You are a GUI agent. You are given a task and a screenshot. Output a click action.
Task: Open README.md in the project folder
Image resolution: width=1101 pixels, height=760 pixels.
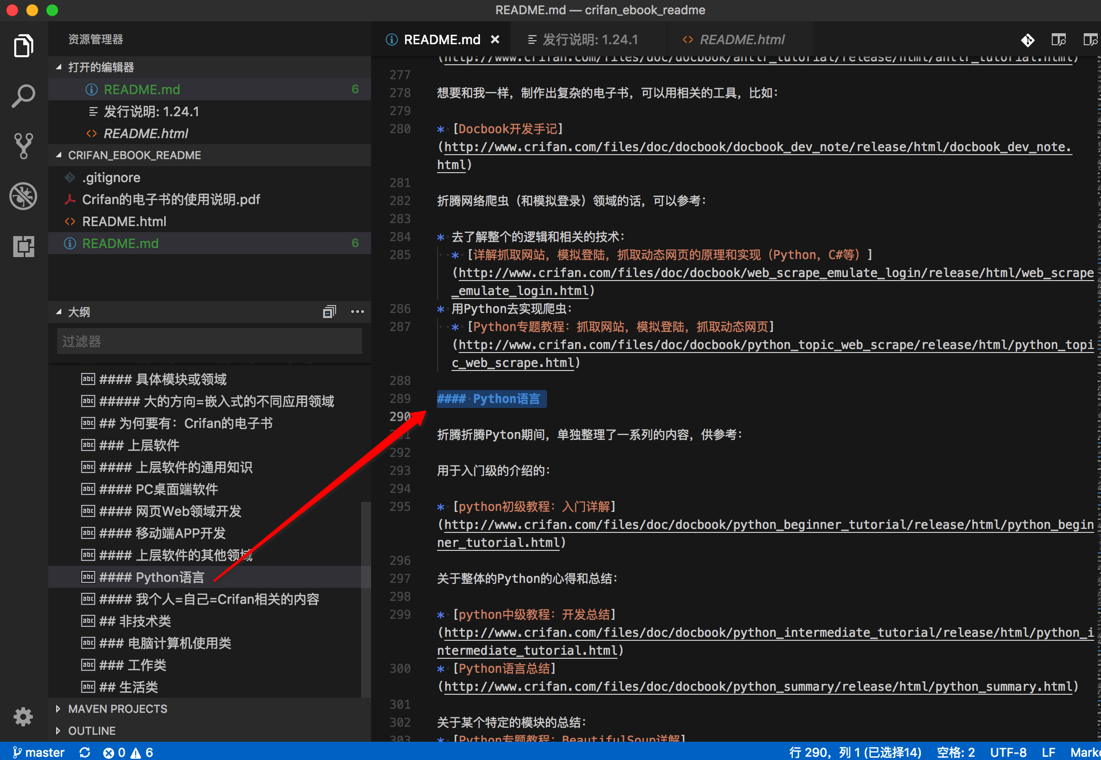tap(209, 243)
